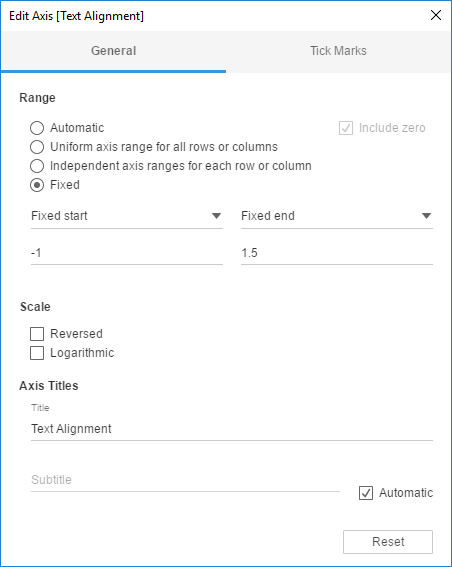Click the fixed start value field showing -1
Image resolution: width=452 pixels, height=567 pixels.
(127, 253)
